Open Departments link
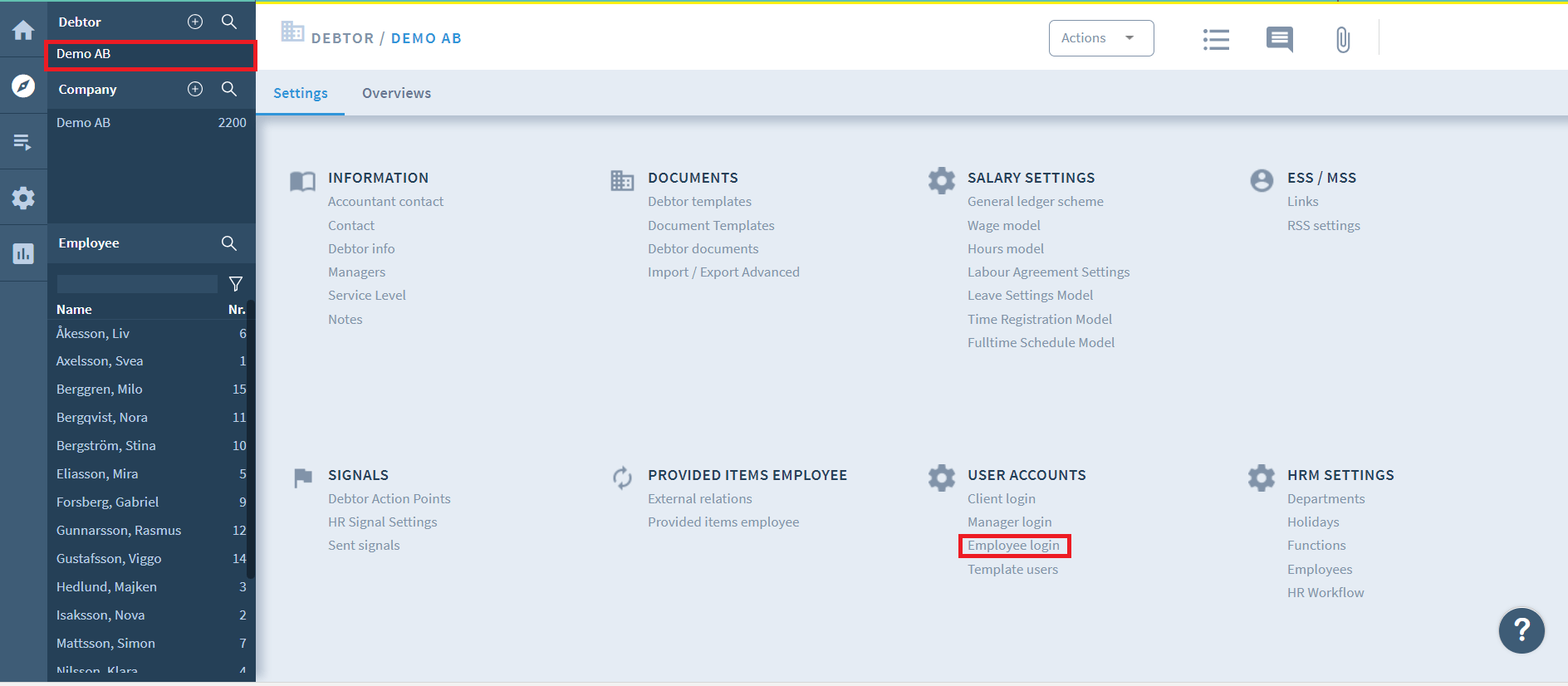 coord(1325,499)
